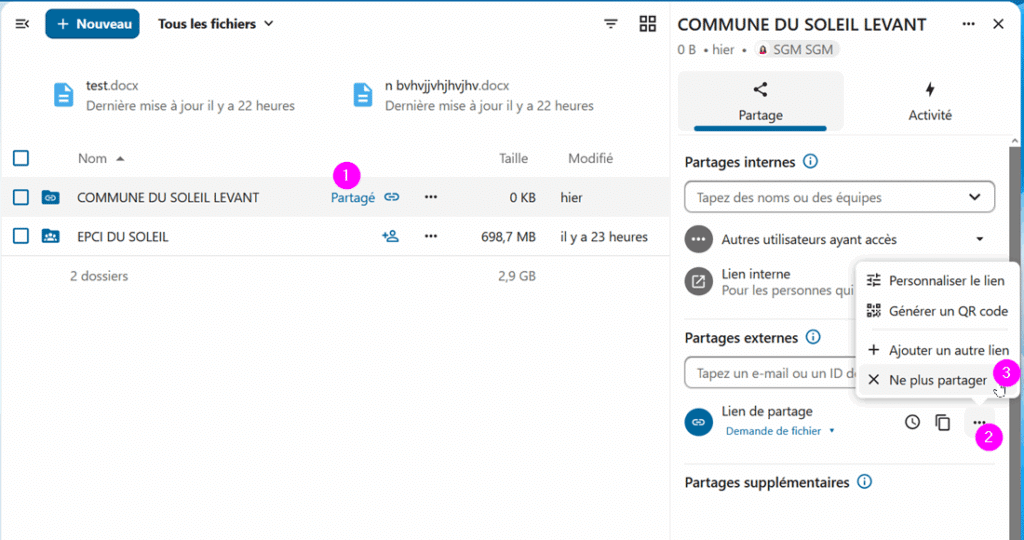Open expiration clock icon for share link
This screenshot has height=540, width=1024.
(x=912, y=422)
